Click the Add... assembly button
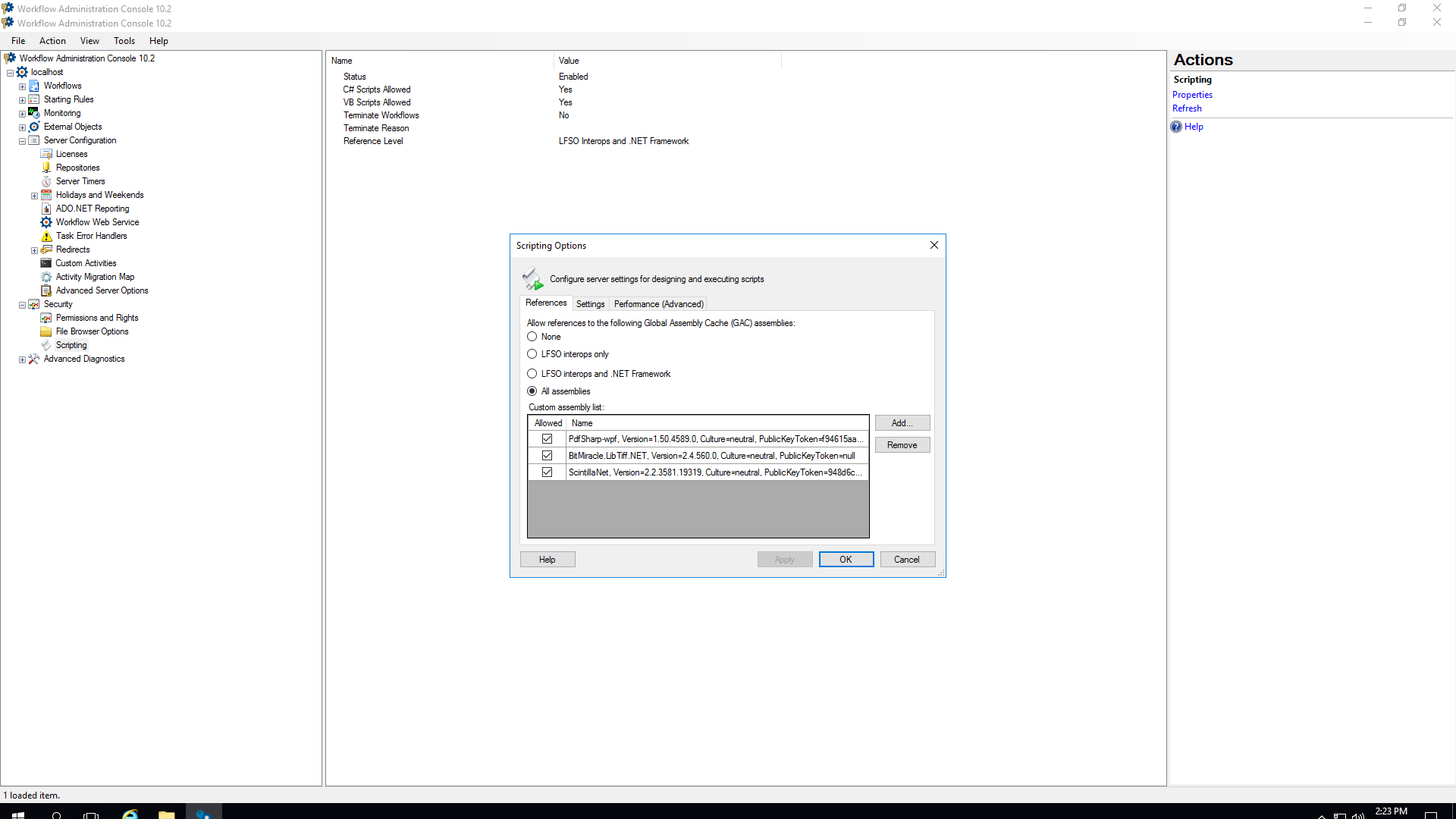1456x819 pixels. 902,423
